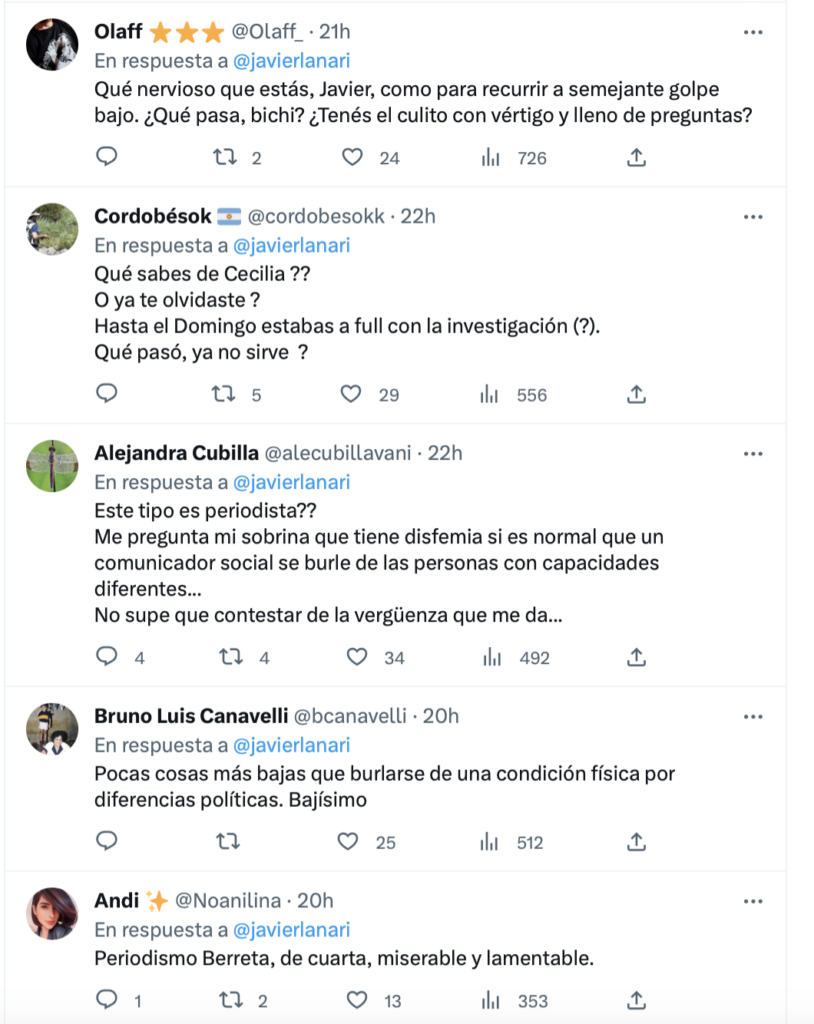The image size is (814, 1024).
Task: Reply to Alejandra Cubilla's tweet
Action: (106, 656)
